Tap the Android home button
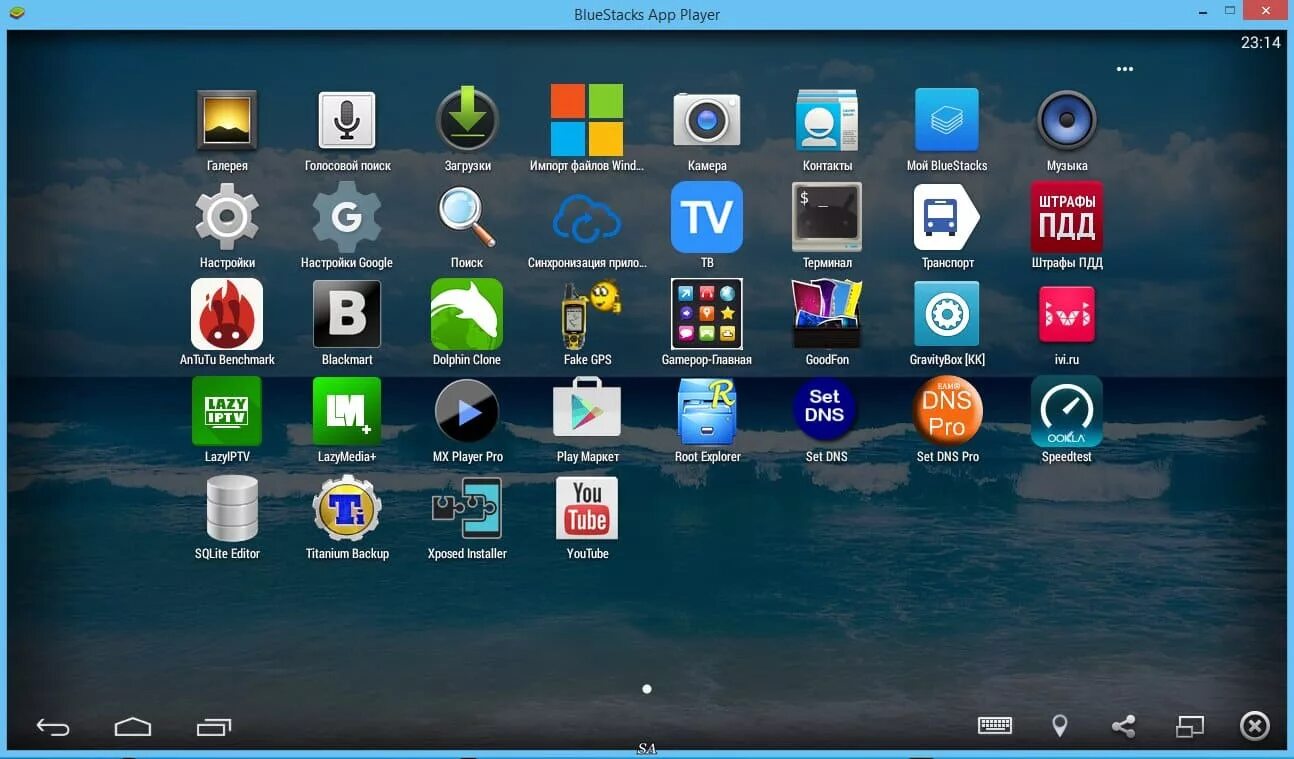Viewport: 1294px width, 759px height. pyautogui.click(x=133, y=727)
